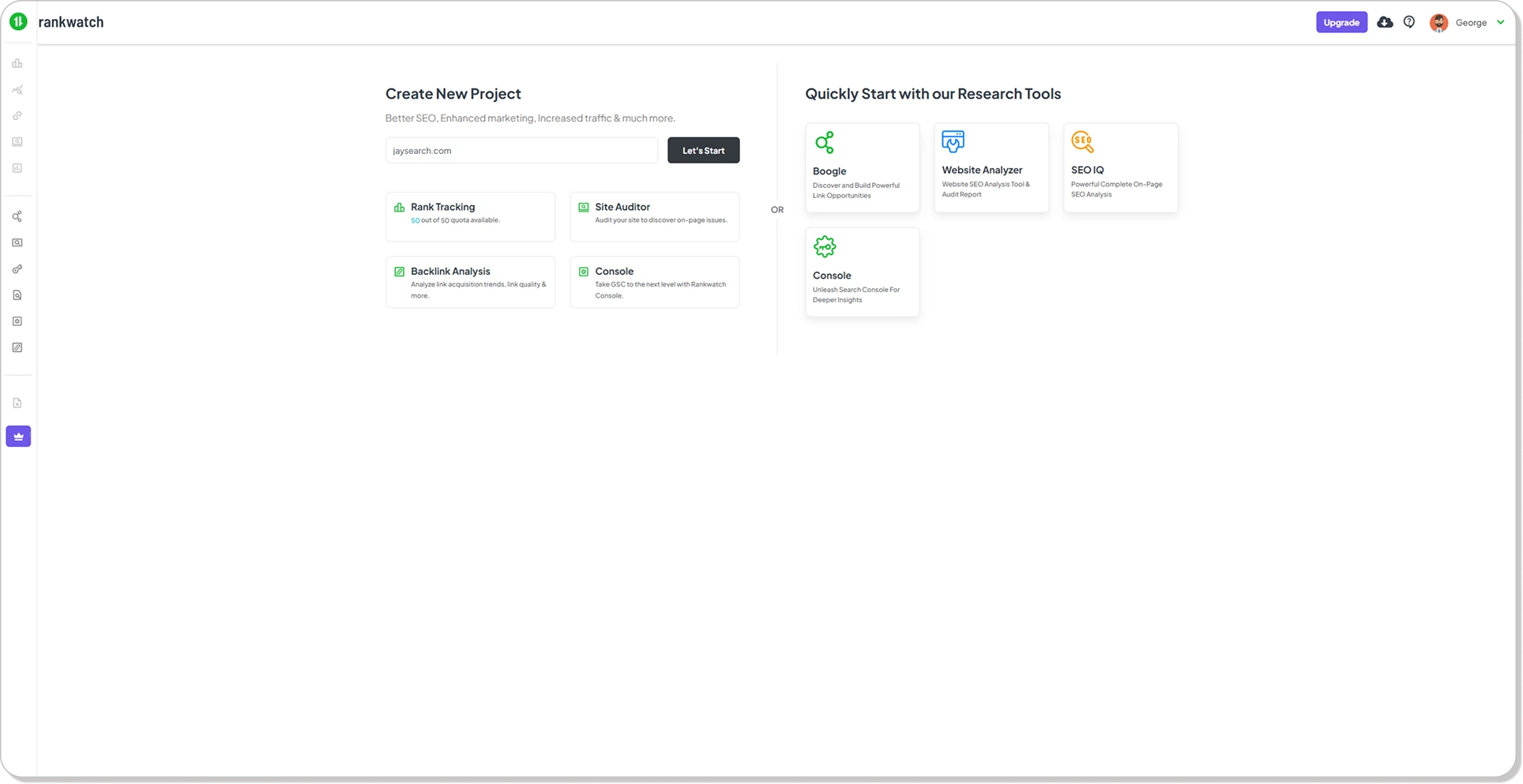Click the Rank Tracking green chart icon
The width and height of the screenshot is (1523, 784).
(400, 208)
